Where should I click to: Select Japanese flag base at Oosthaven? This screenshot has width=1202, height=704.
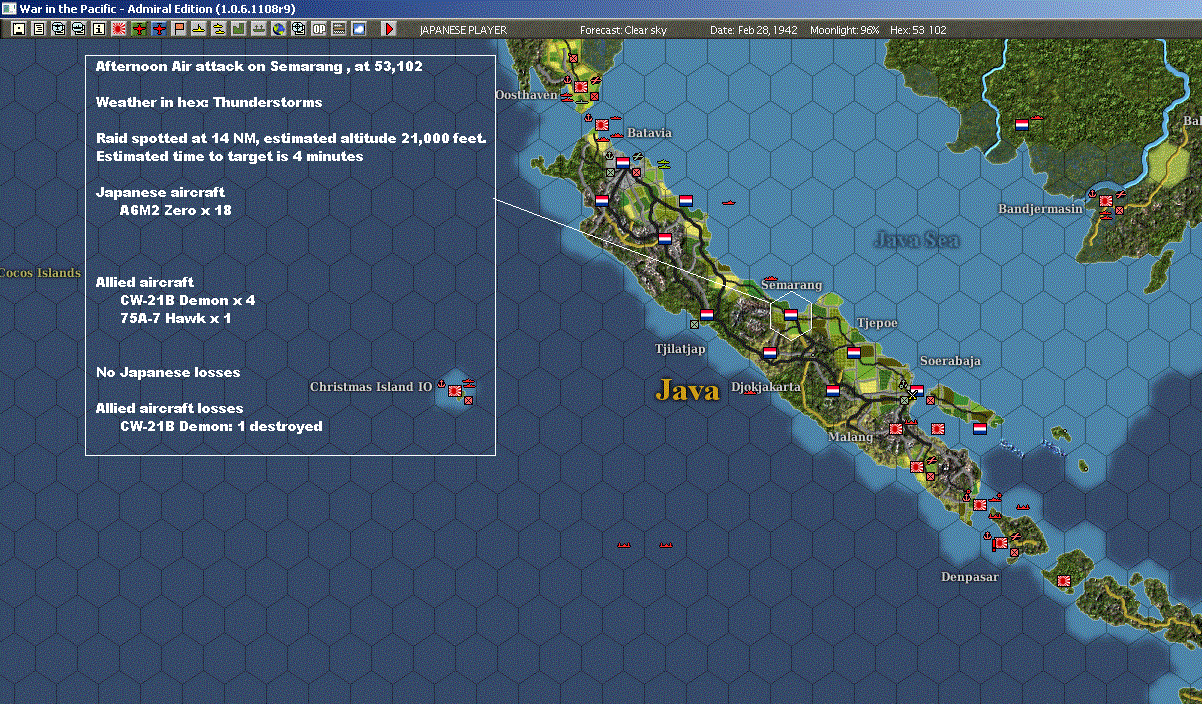pyautogui.click(x=581, y=87)
